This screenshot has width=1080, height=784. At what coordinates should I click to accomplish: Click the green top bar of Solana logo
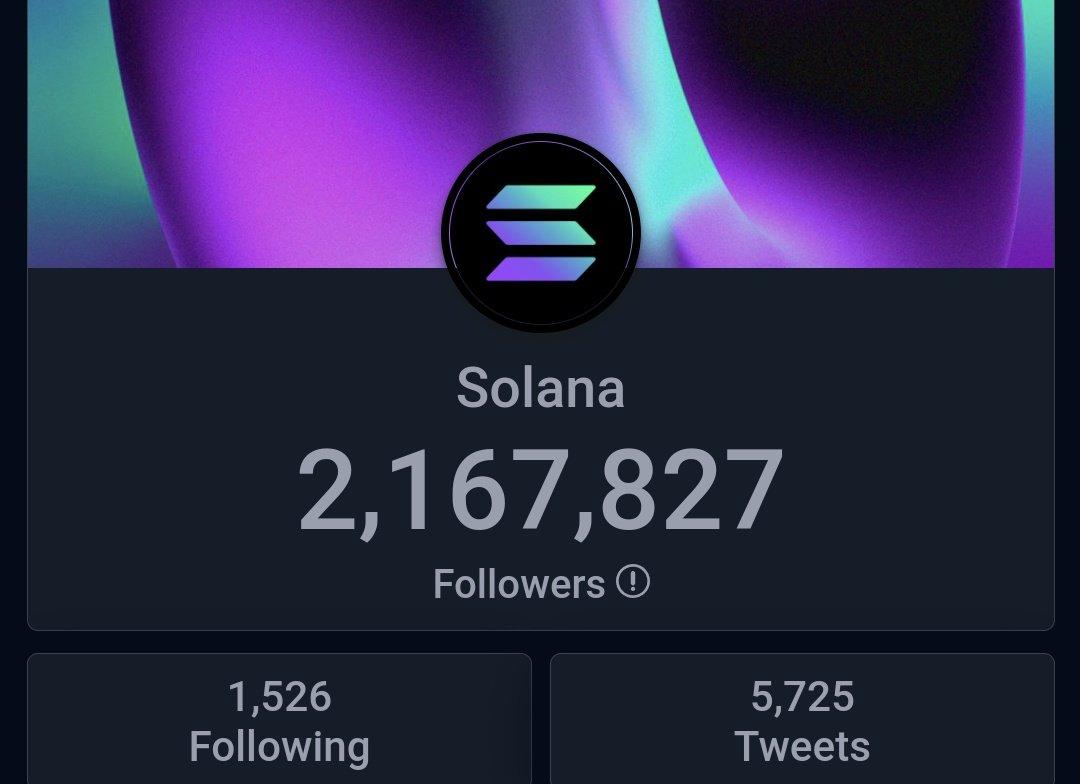[541, 197]
